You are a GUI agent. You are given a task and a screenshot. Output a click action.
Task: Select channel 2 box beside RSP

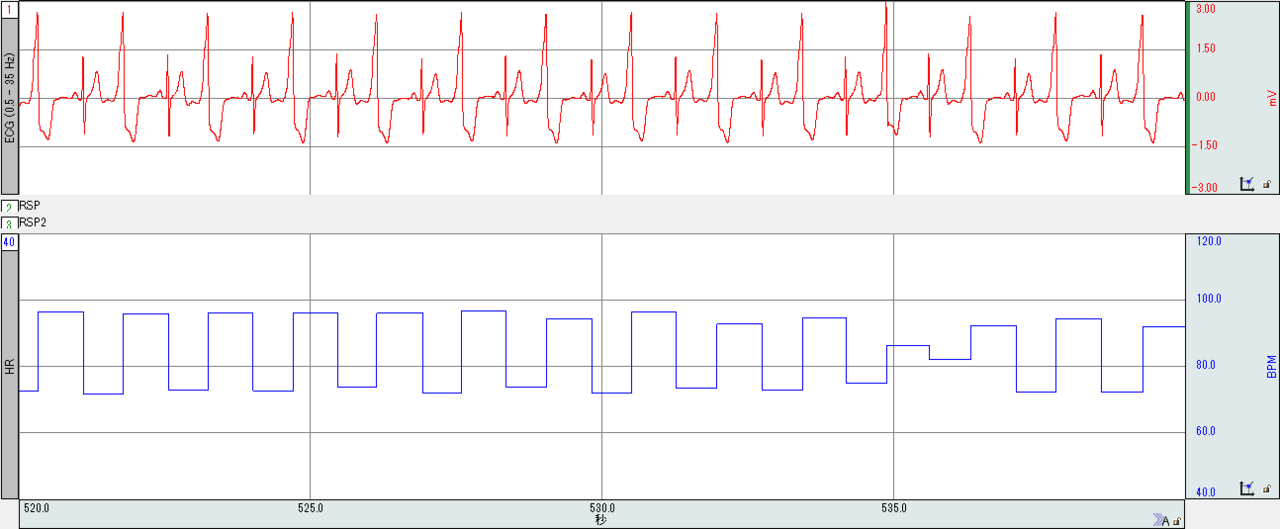pos(9,207)
